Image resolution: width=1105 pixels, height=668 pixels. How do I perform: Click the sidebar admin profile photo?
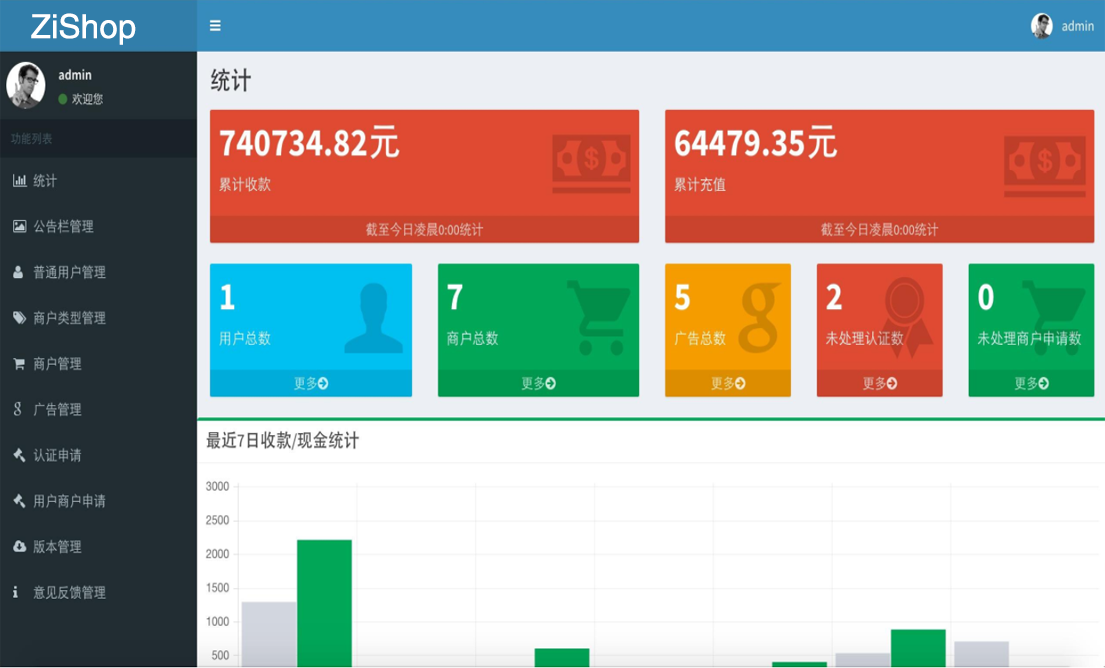coord(25,85)
